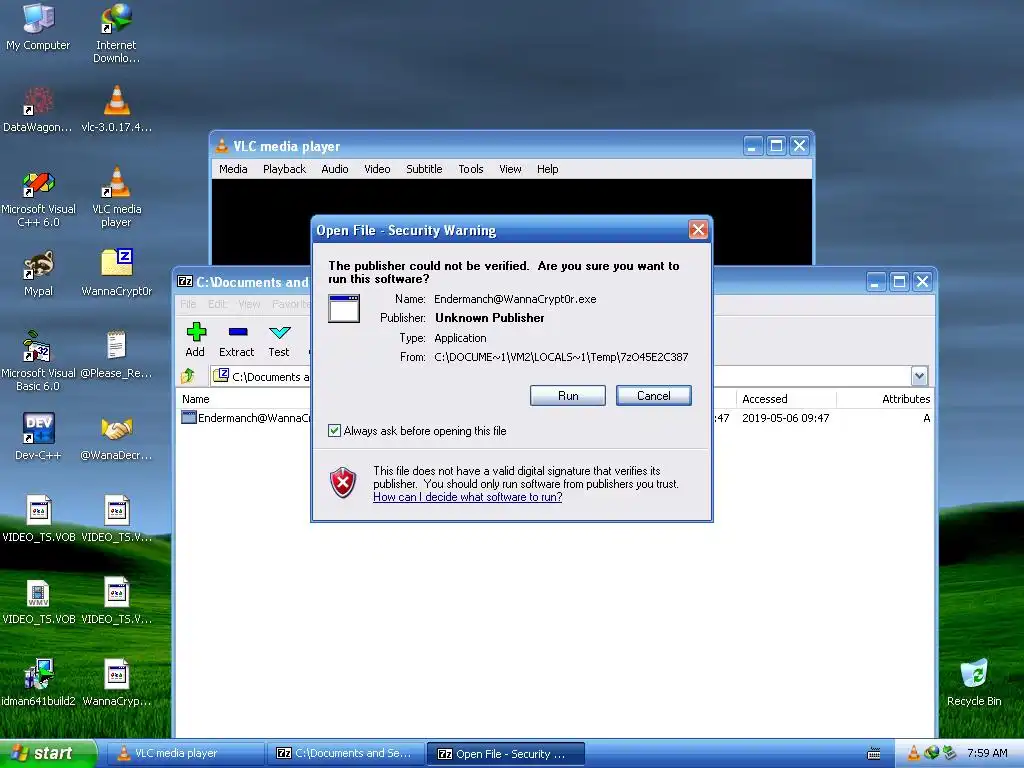Maximize the VLC media player window
This screenshot has width=1024, height=768.
(x=776, y=146)
